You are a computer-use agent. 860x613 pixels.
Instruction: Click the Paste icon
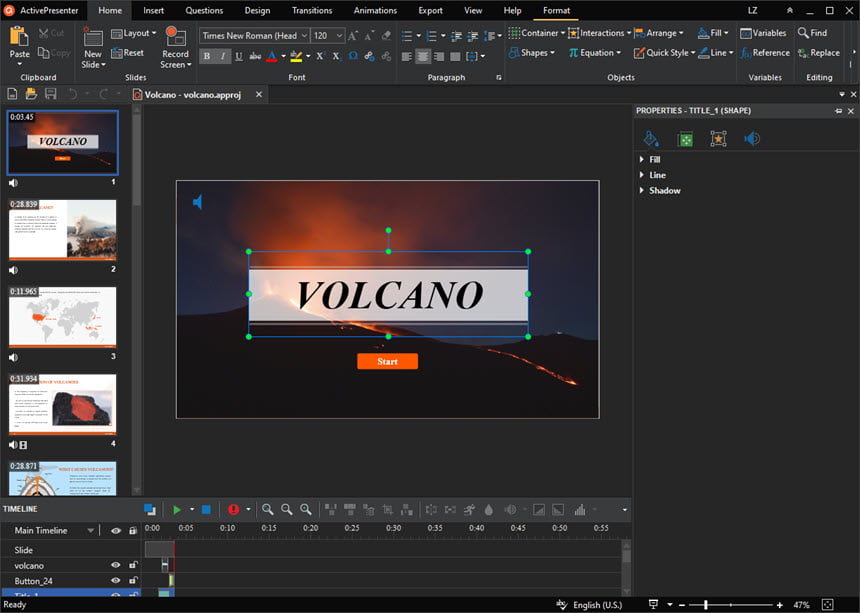click(x=19, y=36)
